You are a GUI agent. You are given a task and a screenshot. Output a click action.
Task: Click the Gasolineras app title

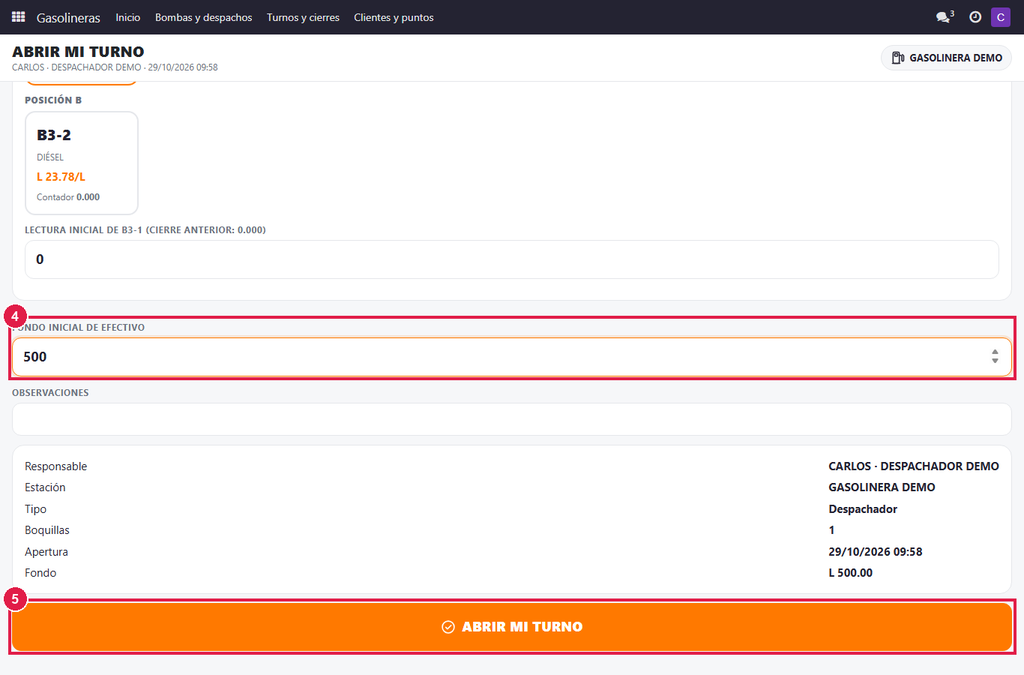click(x=68, y=18)
